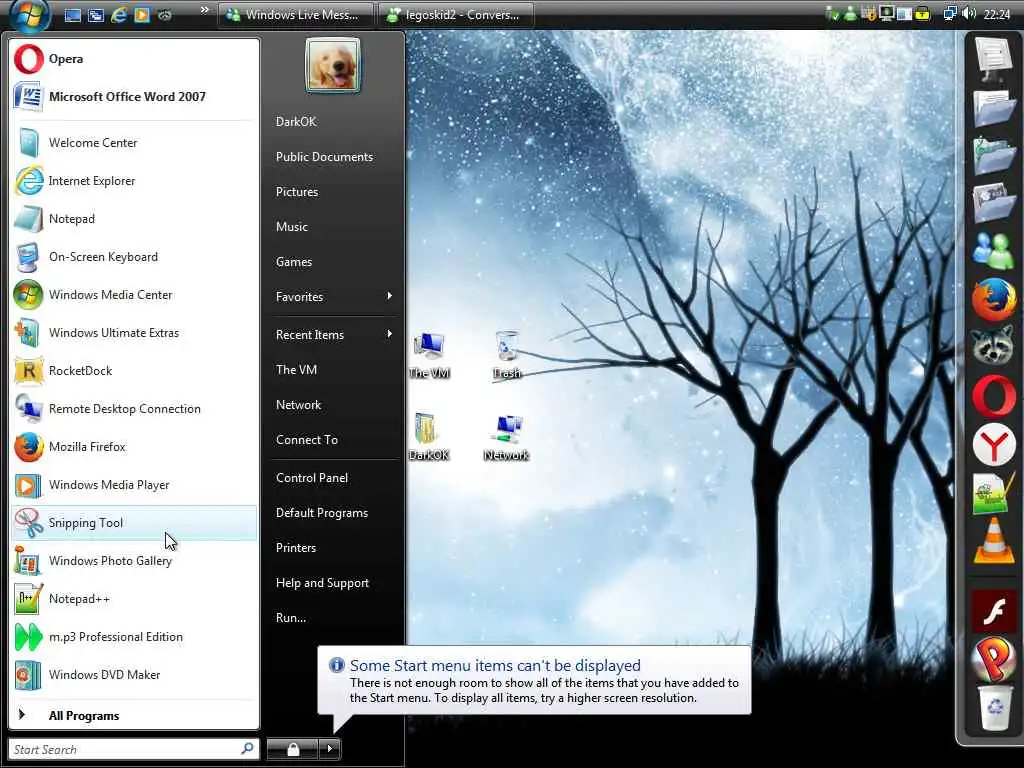1024x768 pixels.
Task: Launch Microsoft Office Word 2007
Action: pos(134,97)
